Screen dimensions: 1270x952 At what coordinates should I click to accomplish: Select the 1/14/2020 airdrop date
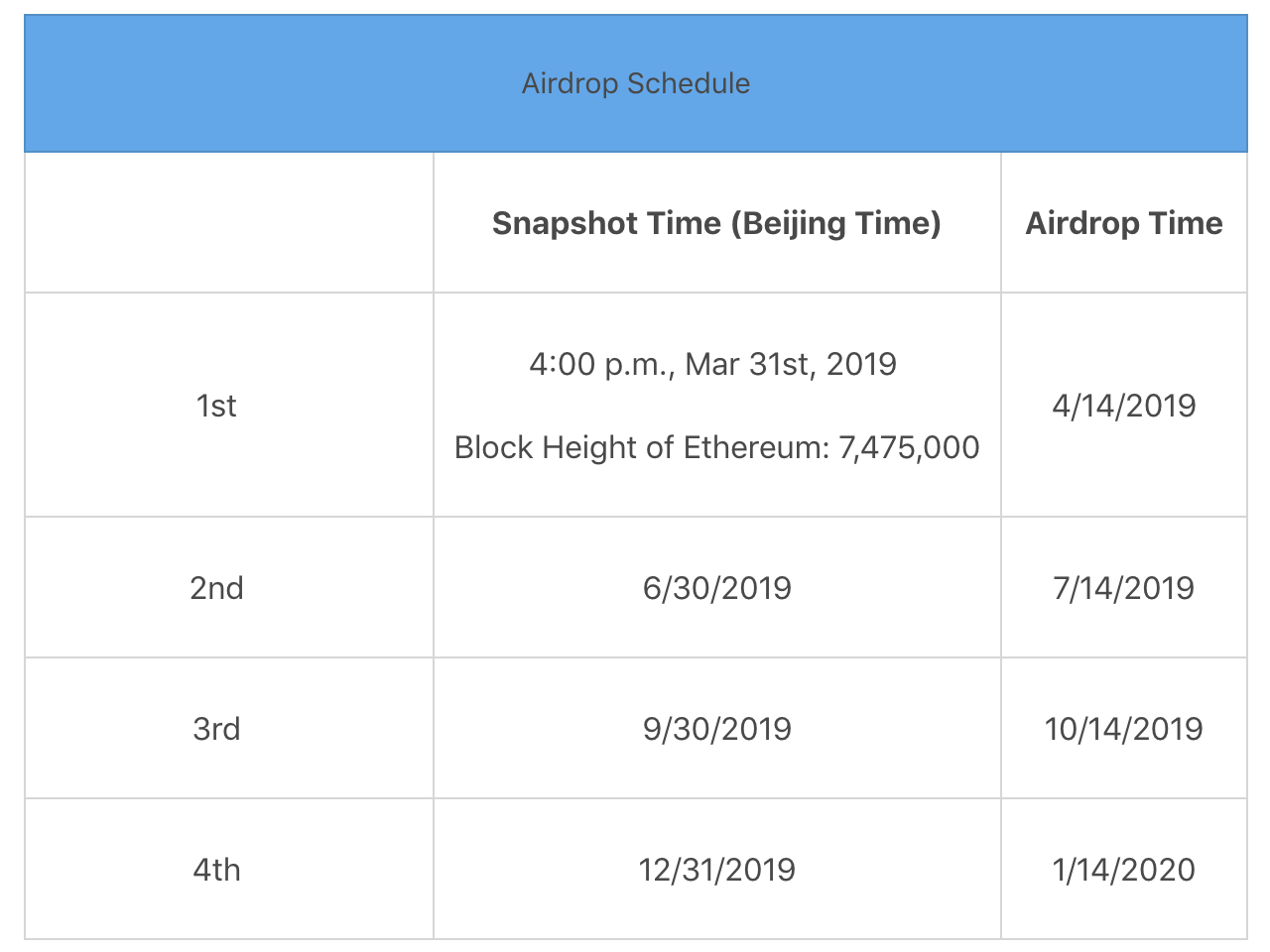click(x=1123, y=870)
